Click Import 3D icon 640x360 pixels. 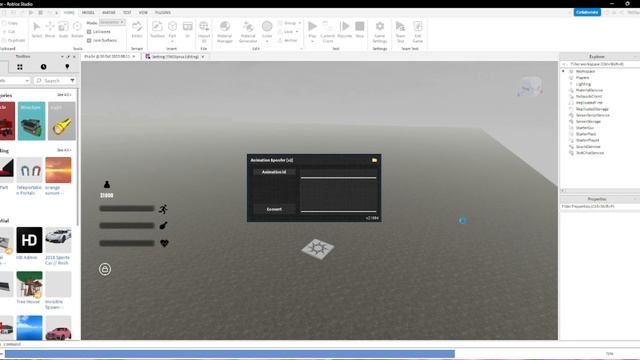204,31
